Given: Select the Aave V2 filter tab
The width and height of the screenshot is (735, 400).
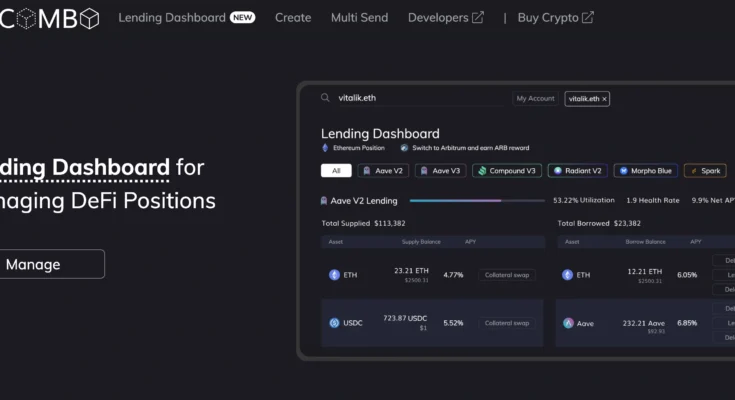Looking at the screenshot, I should pos(383,171).
